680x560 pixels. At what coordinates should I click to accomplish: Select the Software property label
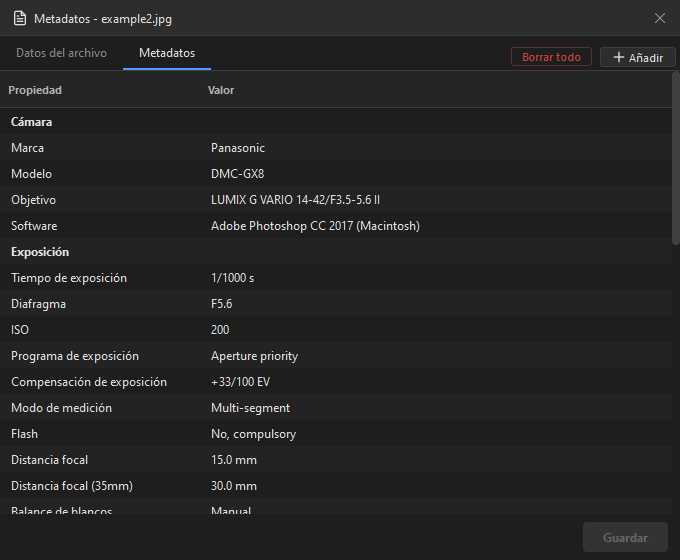click(x=34, y=226)
